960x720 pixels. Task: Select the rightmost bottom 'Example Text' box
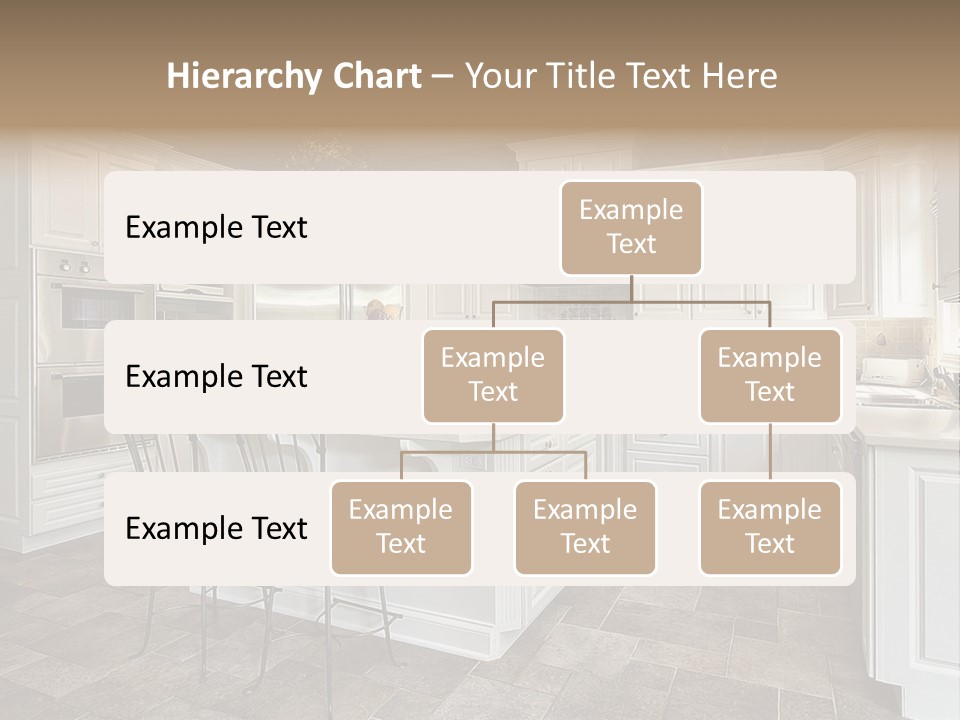(x=770, y=528)
